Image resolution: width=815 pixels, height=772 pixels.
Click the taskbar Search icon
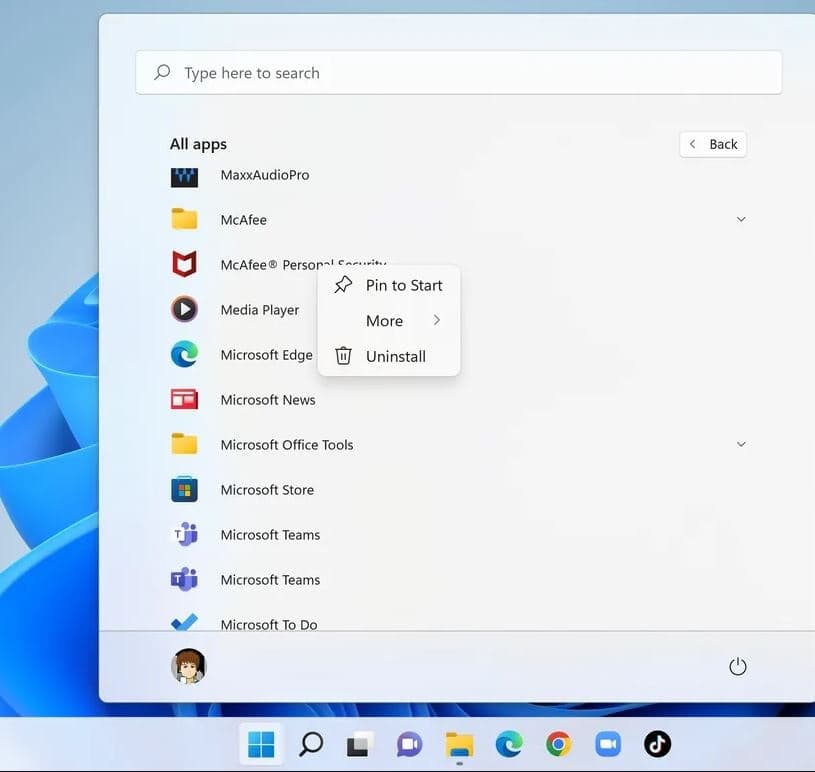(310, 744)
